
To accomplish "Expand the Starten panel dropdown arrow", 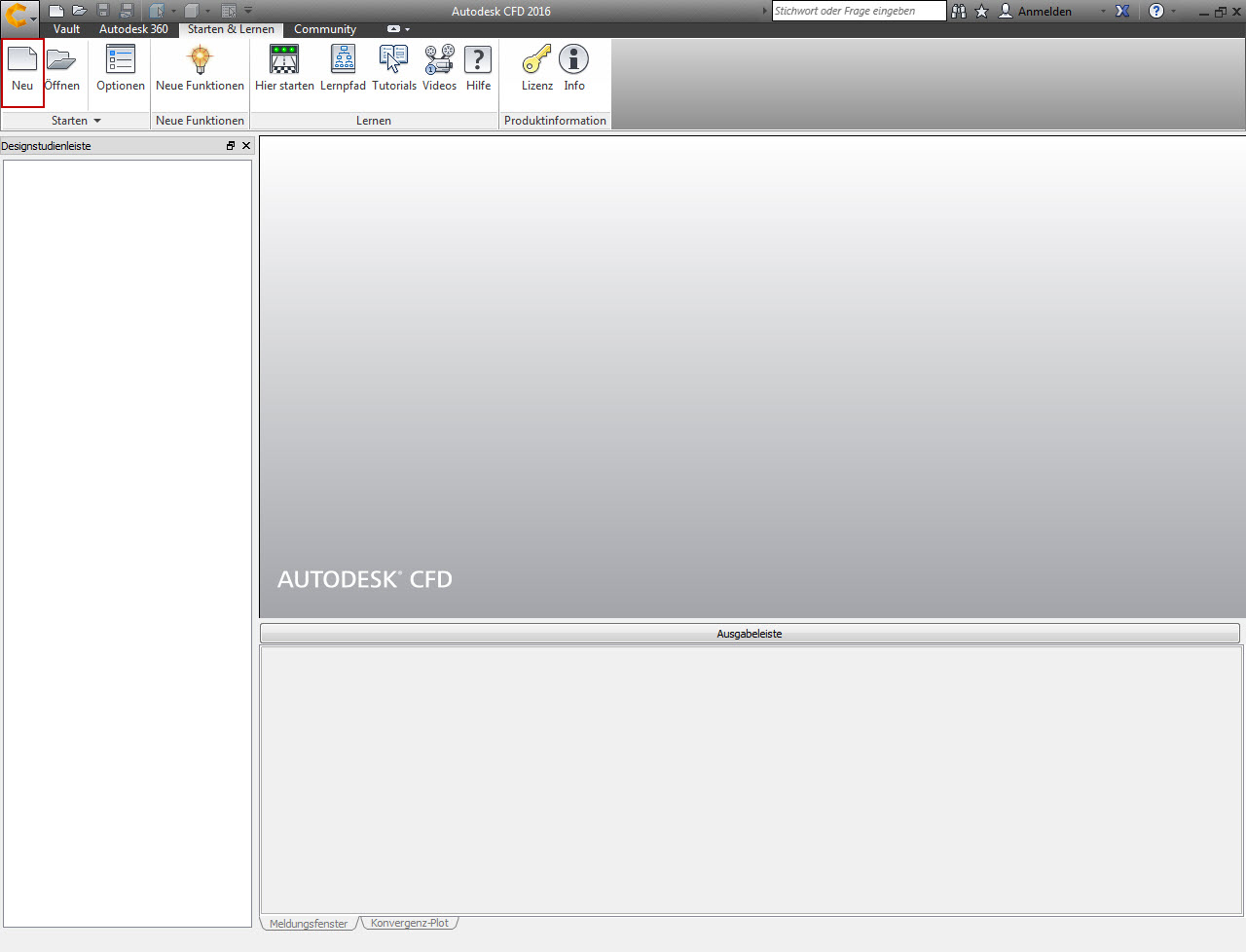I will coord(97,121).
